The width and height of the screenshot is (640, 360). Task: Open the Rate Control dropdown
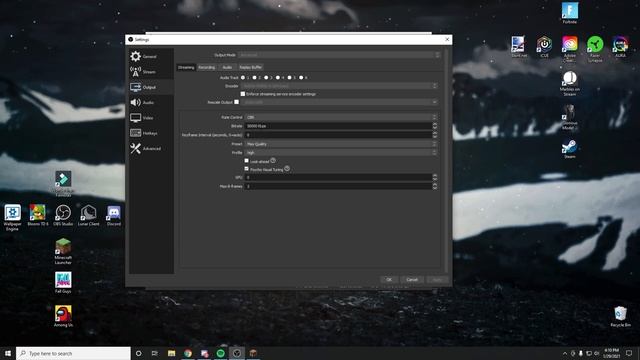tap(341, 117)
